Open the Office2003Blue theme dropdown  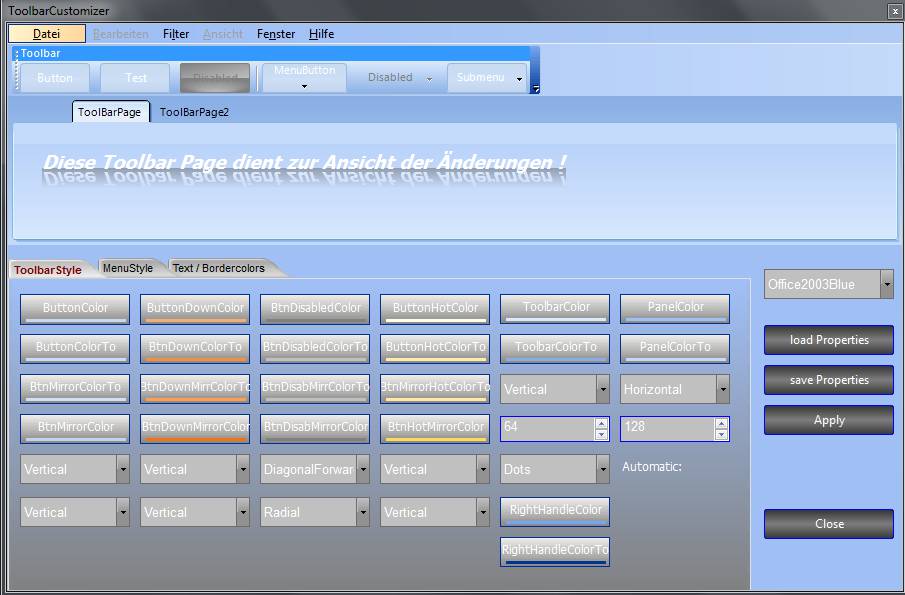(x=886, y=284)
